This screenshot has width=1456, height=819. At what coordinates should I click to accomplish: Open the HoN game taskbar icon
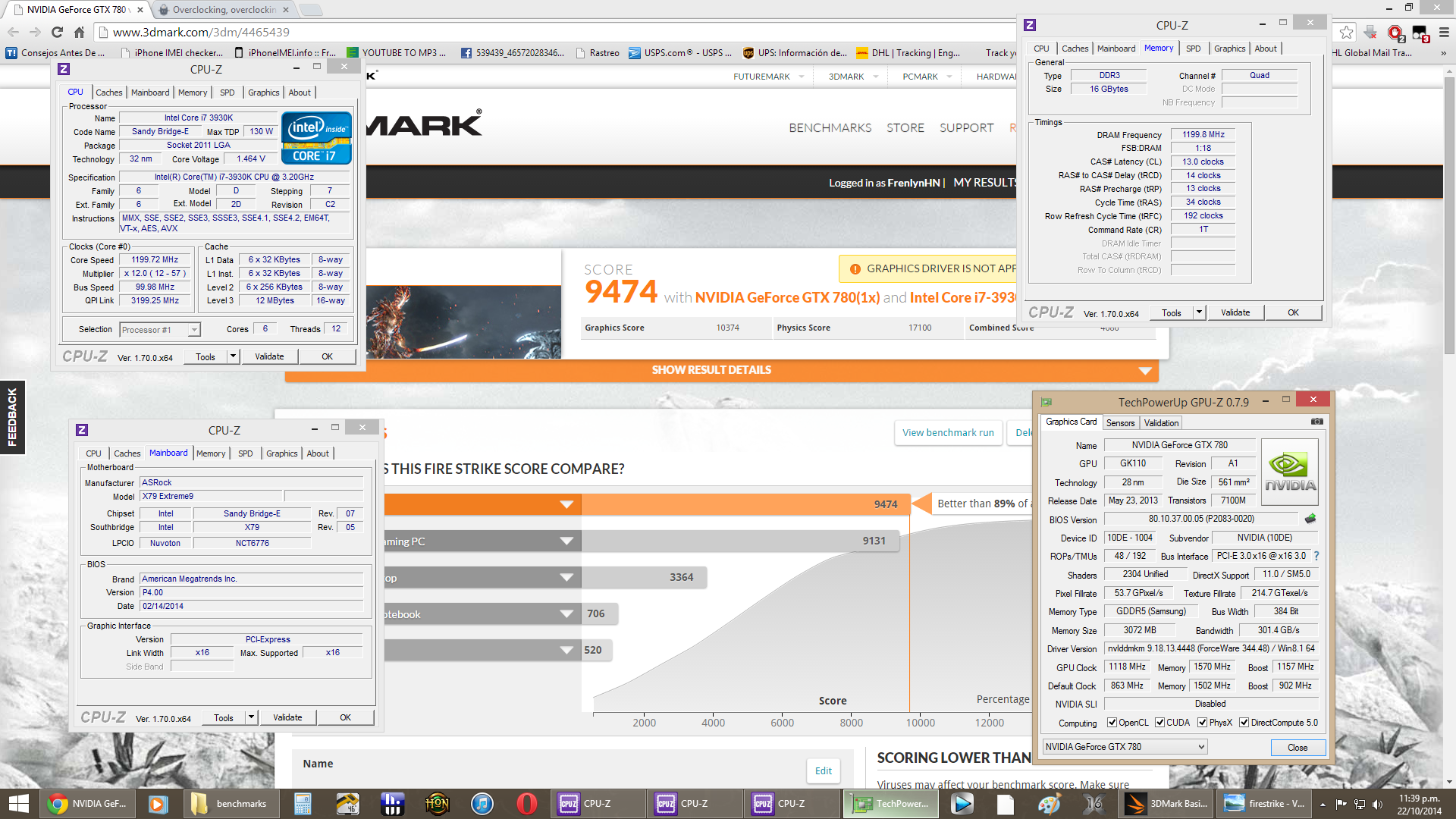click(437, 804)
